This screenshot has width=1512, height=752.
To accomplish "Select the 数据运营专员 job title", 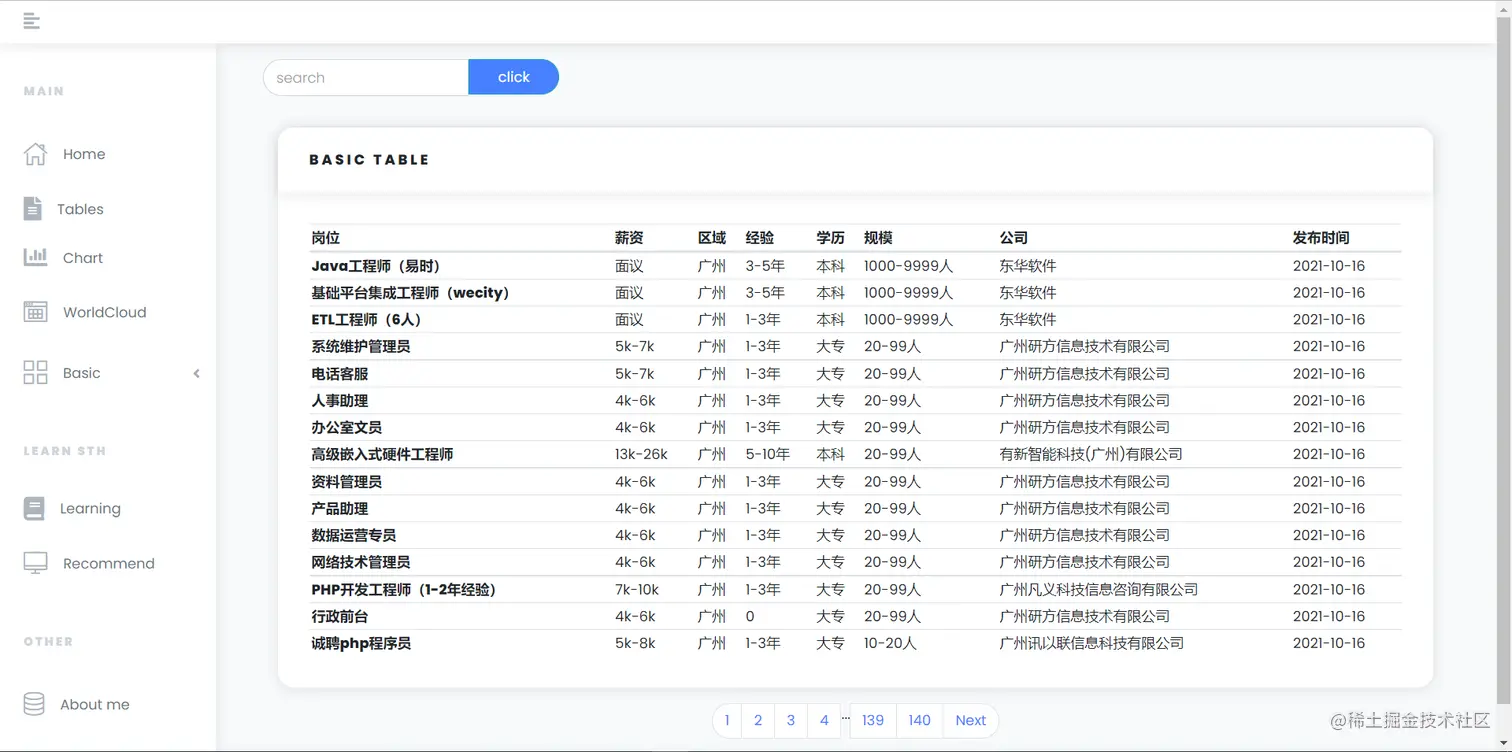I will (354, 536).
